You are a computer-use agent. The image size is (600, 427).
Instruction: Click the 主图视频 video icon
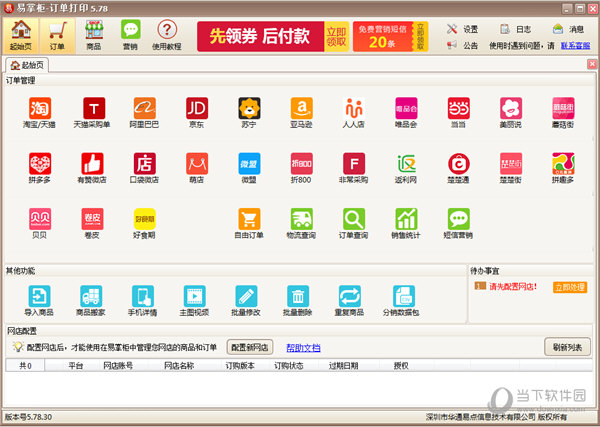194,296
